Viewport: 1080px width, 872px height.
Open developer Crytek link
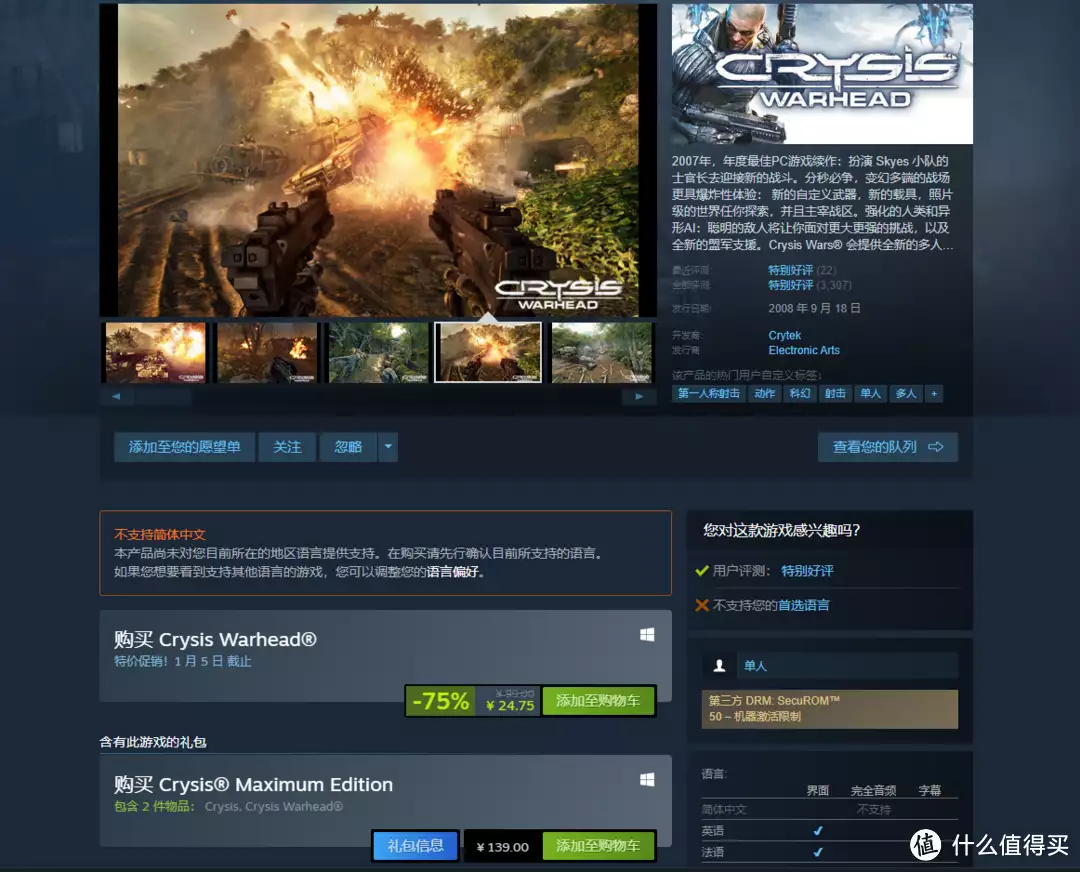pyautogui.click(x=785, y=335)
